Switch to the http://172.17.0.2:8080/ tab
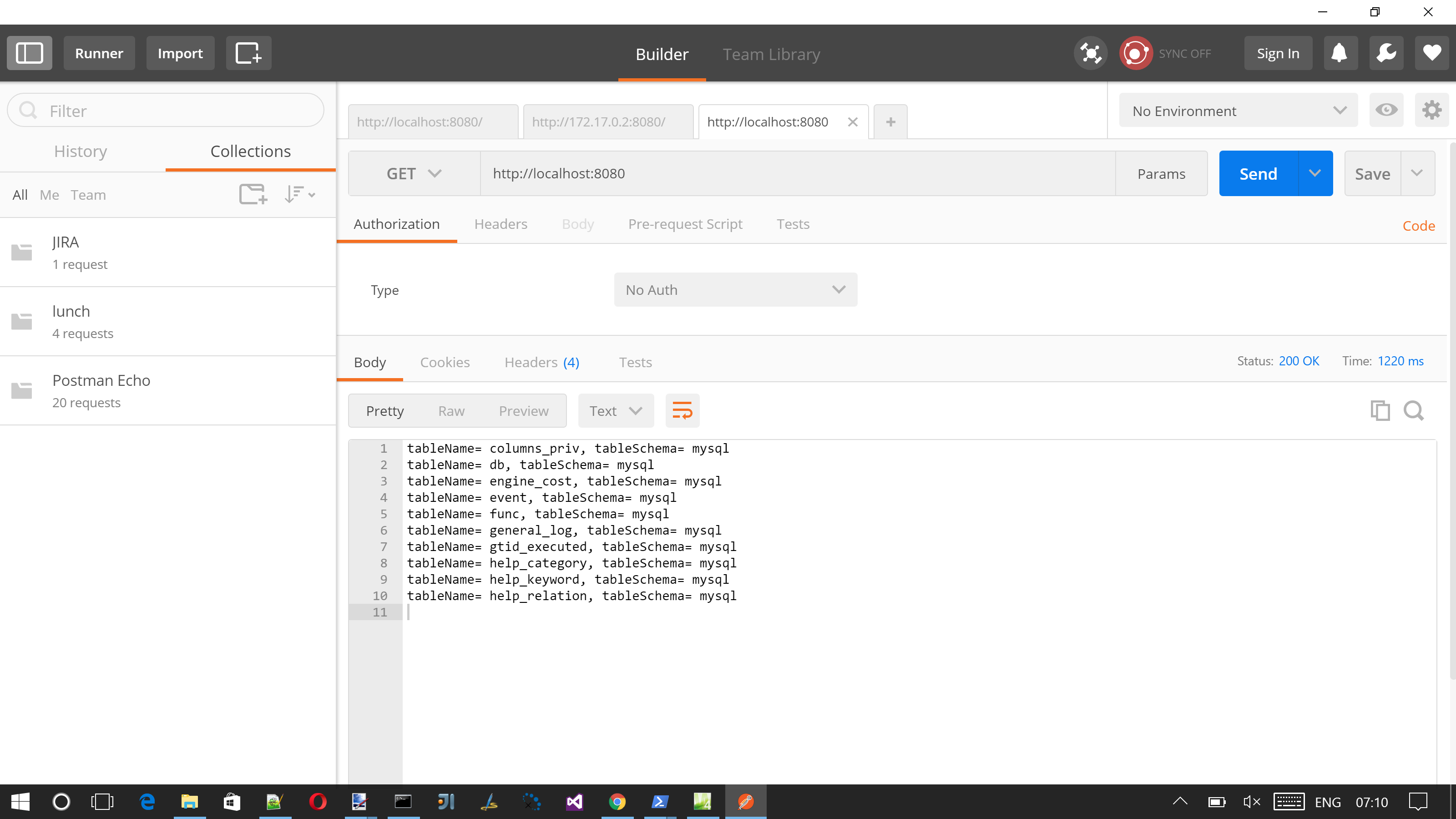Image resolution: width=1456 pixels, height=819 pixels. click(x=608, y=121)
